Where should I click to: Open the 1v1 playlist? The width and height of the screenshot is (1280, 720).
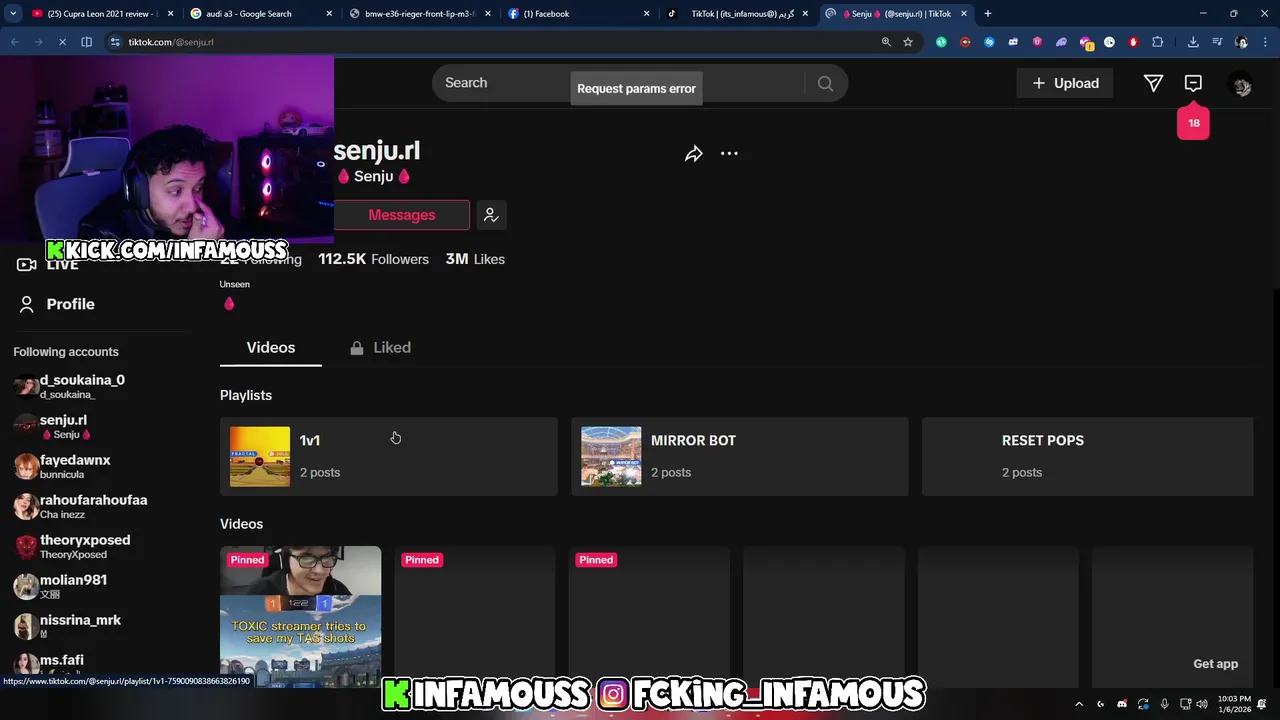pos(389,456)
